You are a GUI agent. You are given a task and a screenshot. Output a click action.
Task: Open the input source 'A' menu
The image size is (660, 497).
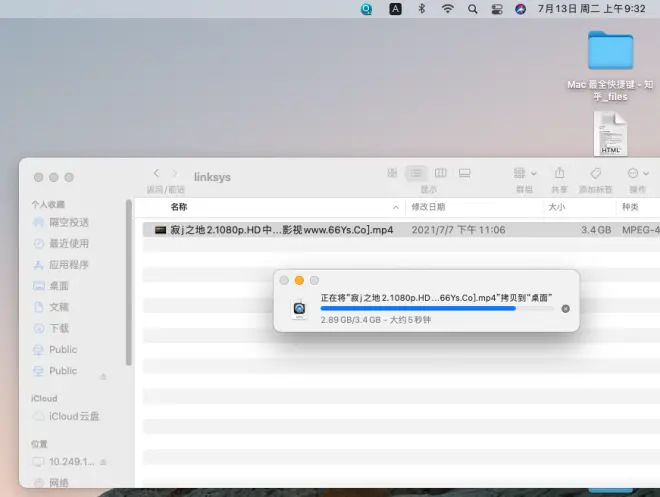click(x=395, y=9)
